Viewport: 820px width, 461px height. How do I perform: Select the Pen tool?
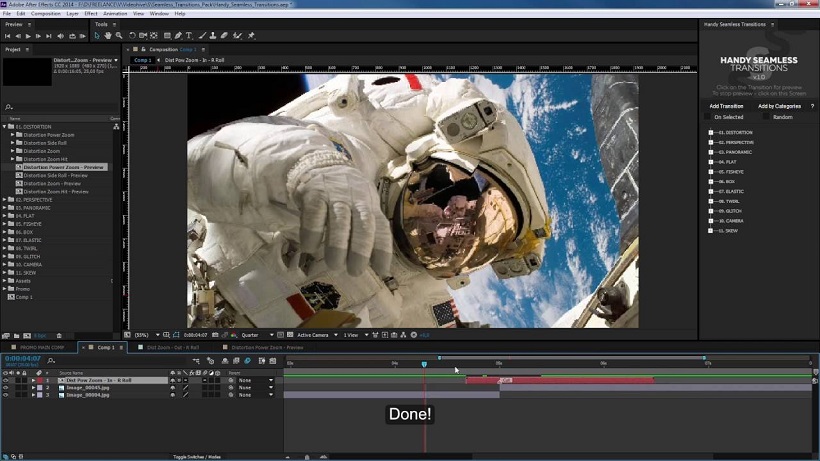[x=178, y=36]
